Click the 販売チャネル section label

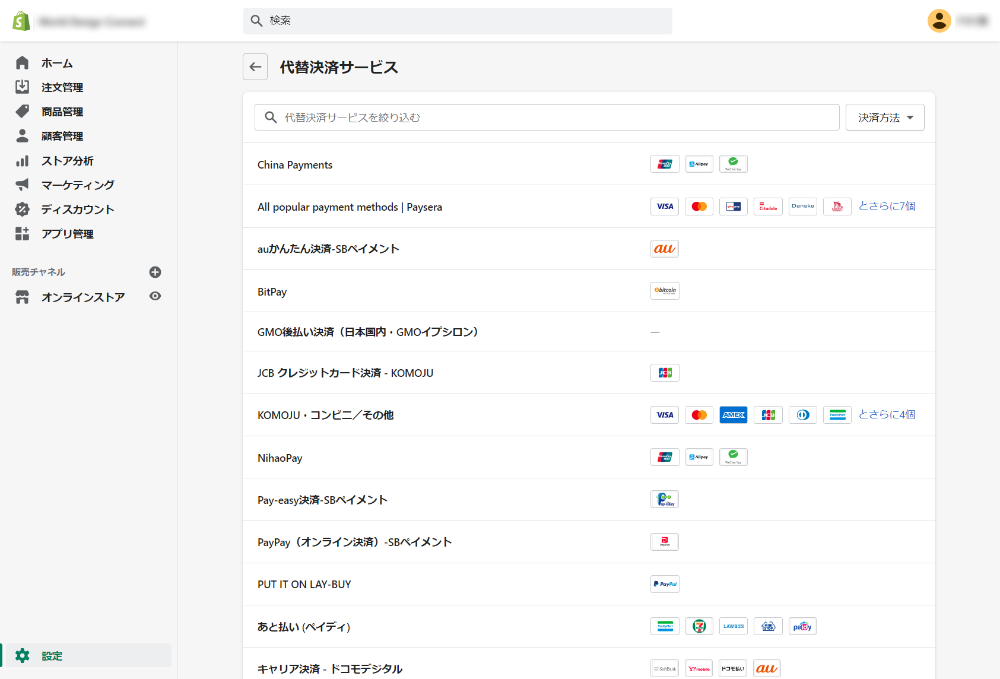[x=38, y=272]
